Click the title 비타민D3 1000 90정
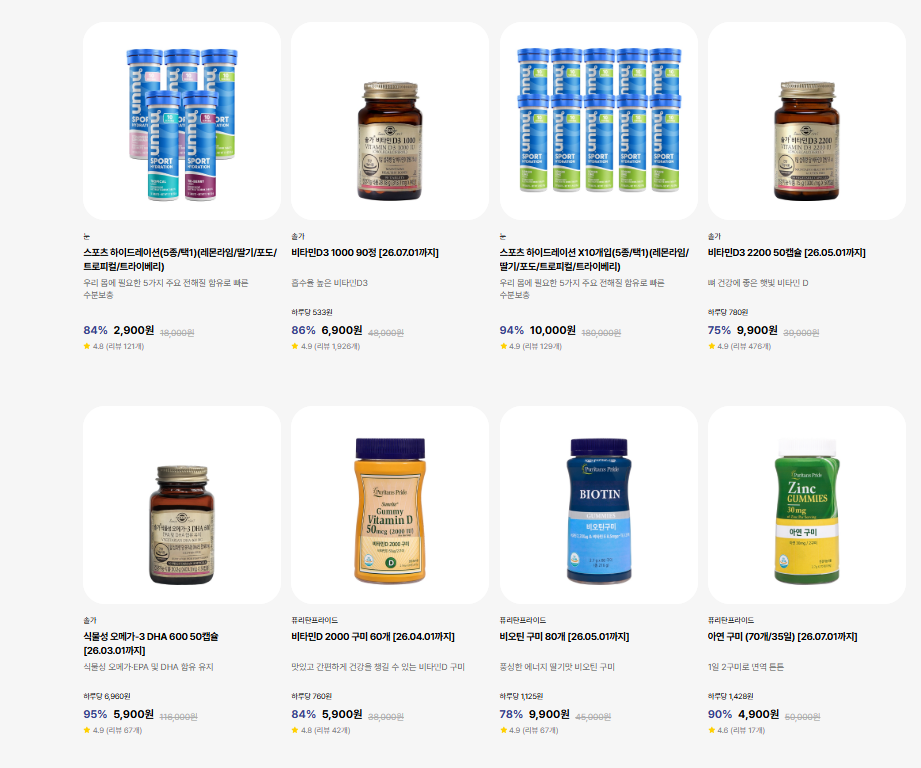The width and height of the screenshot is (921, 768). click(x=365, y=252)
